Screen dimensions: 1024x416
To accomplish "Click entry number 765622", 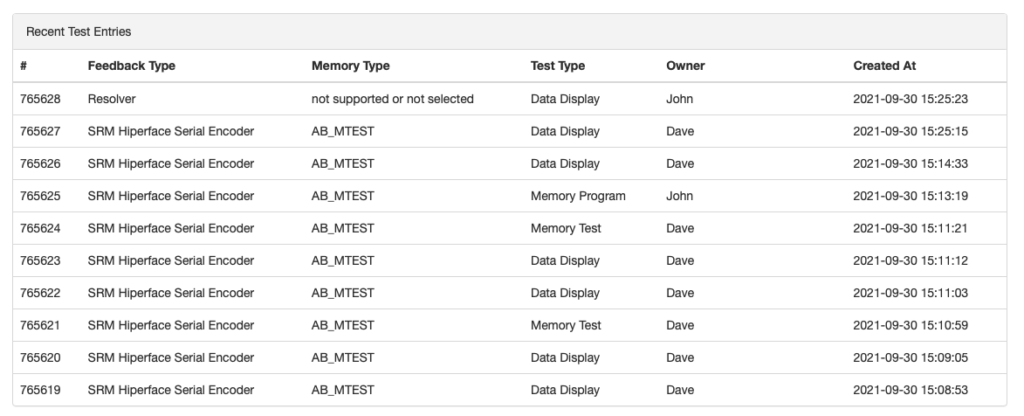I will tap(40, 293).
